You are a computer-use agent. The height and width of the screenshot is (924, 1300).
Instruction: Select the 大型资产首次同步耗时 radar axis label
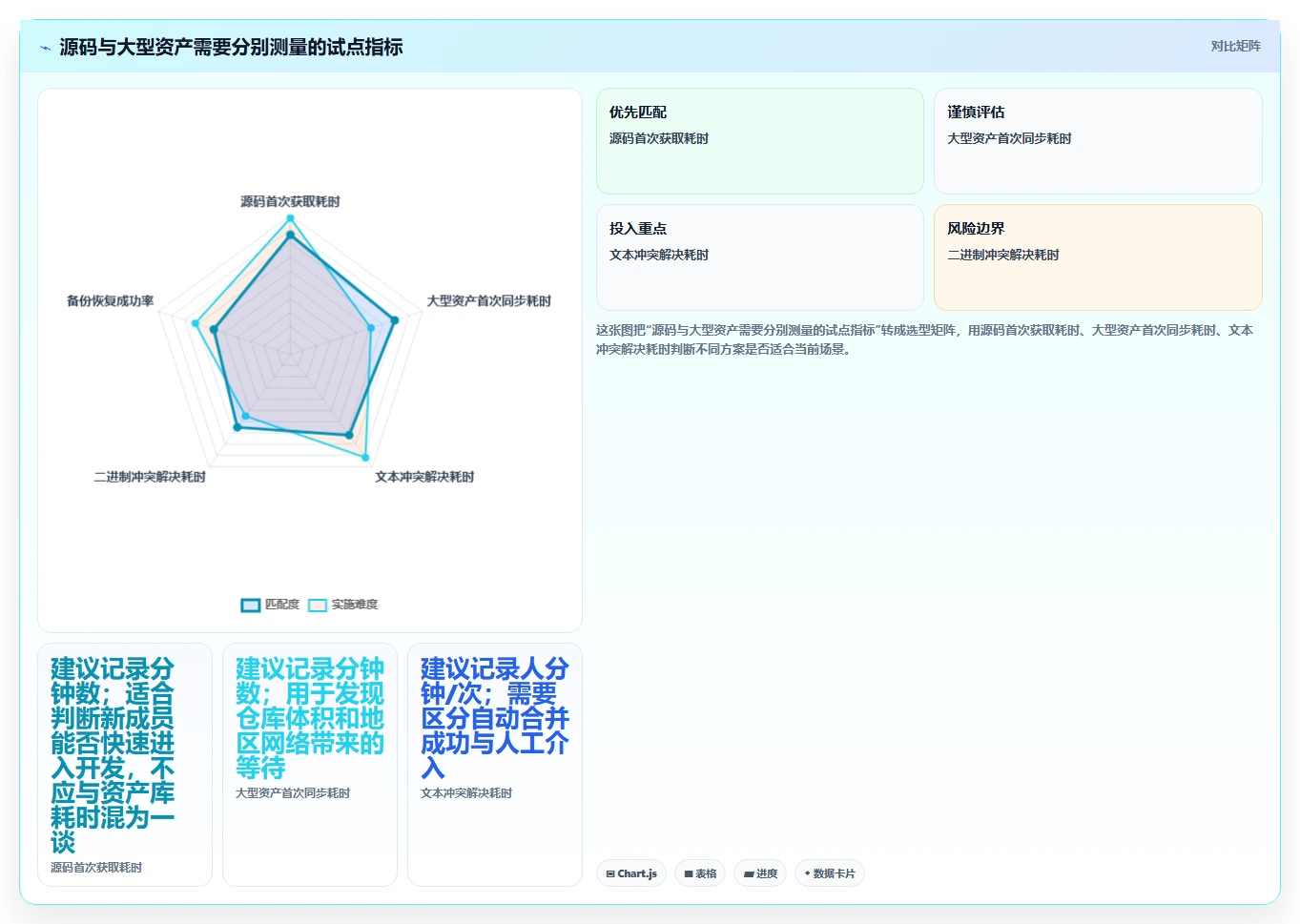pyautogui.click(x=488, y=300)
